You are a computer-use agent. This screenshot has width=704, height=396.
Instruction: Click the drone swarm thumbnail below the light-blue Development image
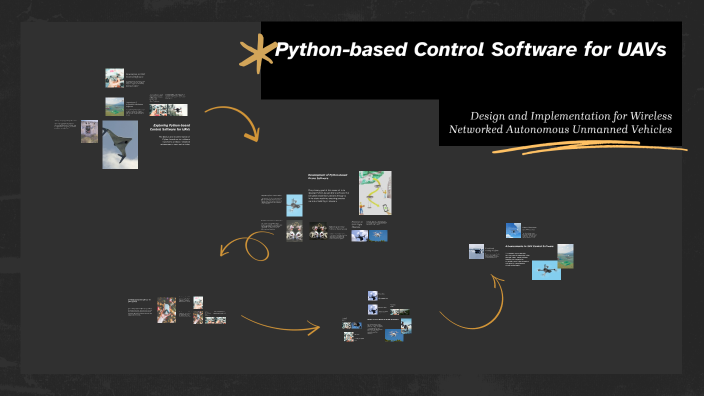point(295,231)
